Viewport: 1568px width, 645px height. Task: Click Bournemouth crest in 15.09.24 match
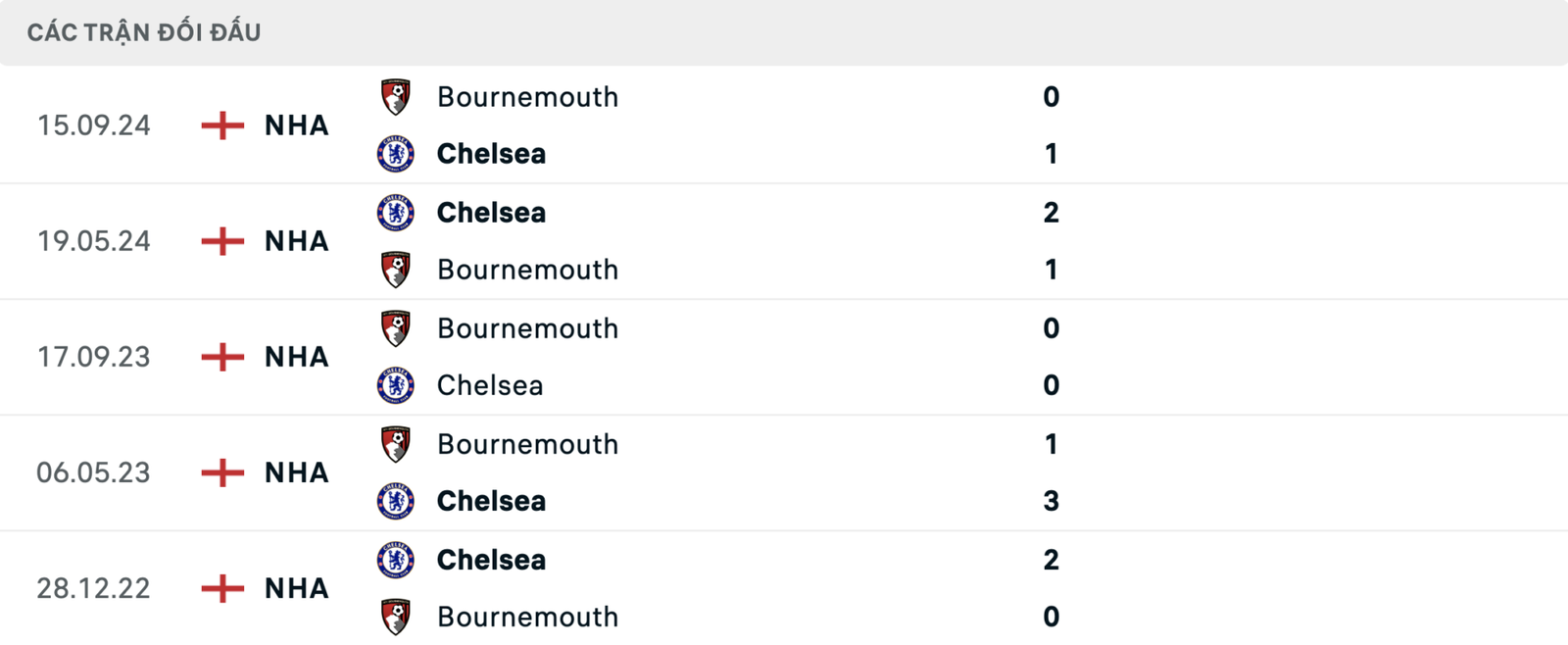(x=396, y=97)
